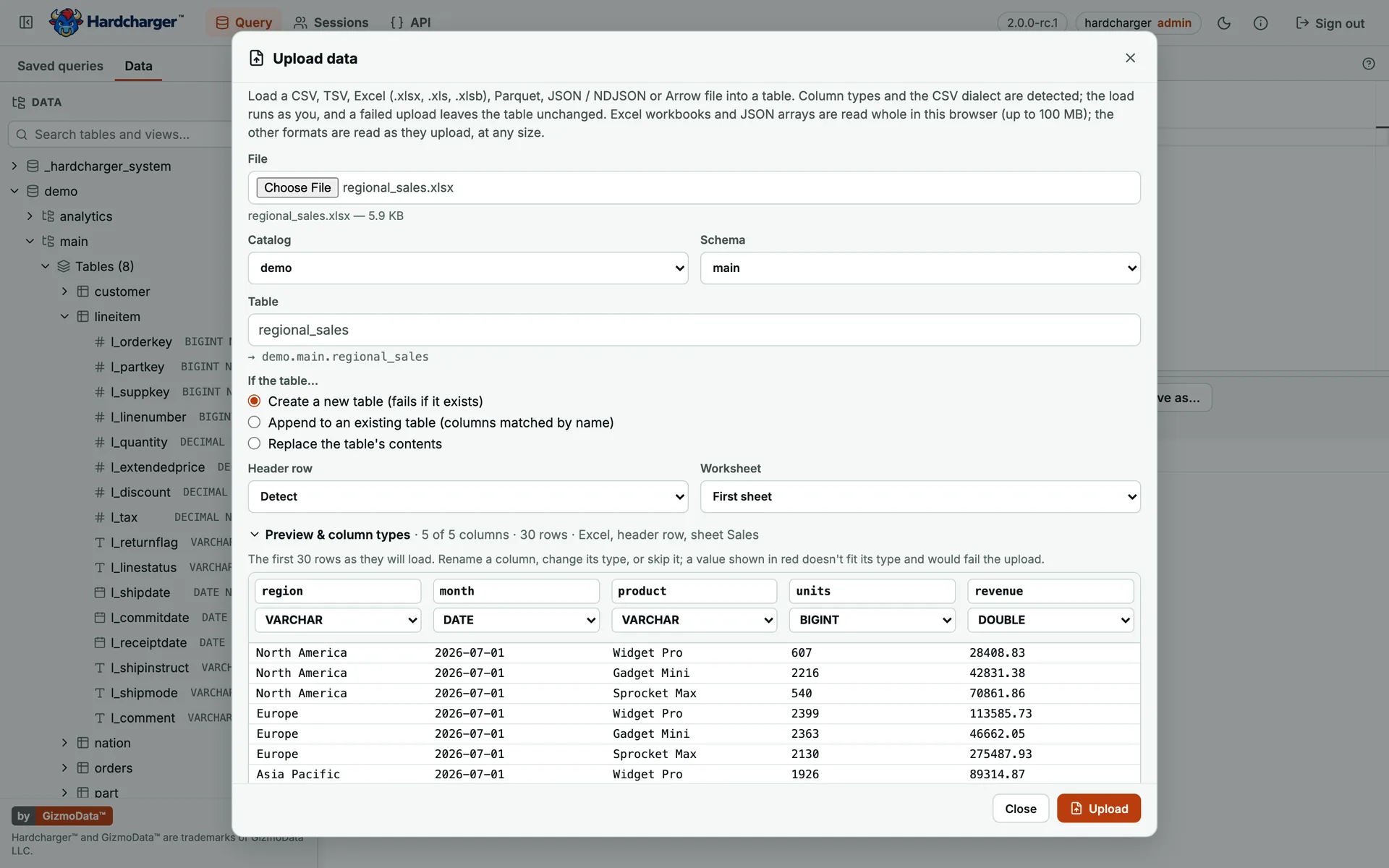
Task: Click Sign out
Action: [x=1330, y=23]
